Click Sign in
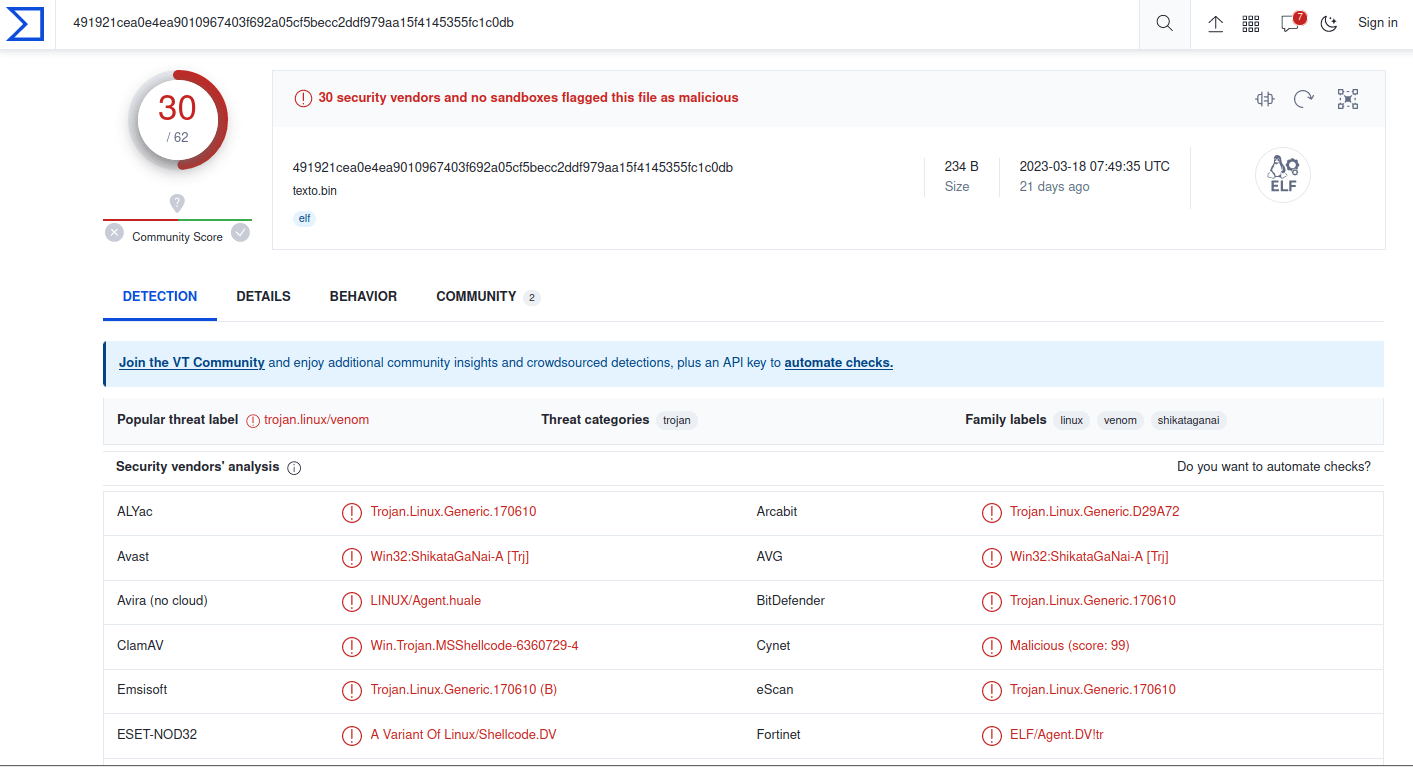Image resolution: width=1413 pixels, height=767 pixels. 1377,23
